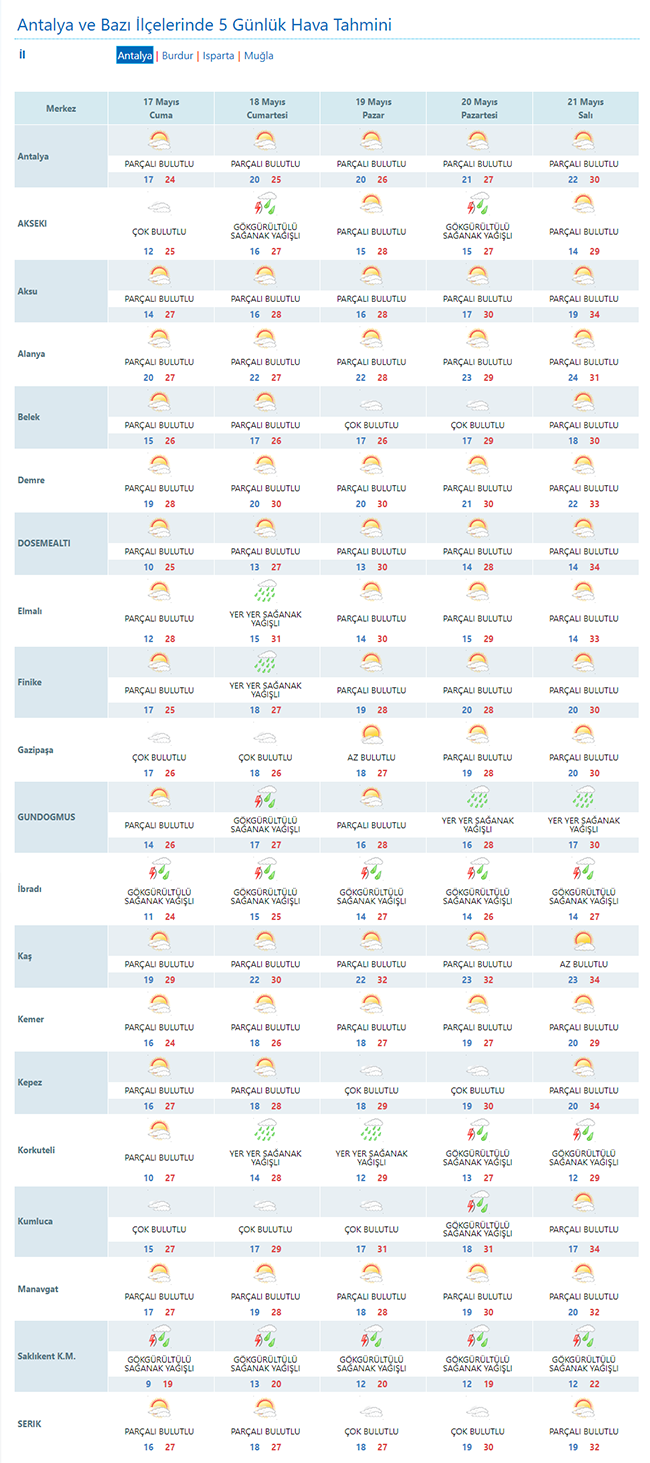Open the Burdur province tab

[177, 56]
